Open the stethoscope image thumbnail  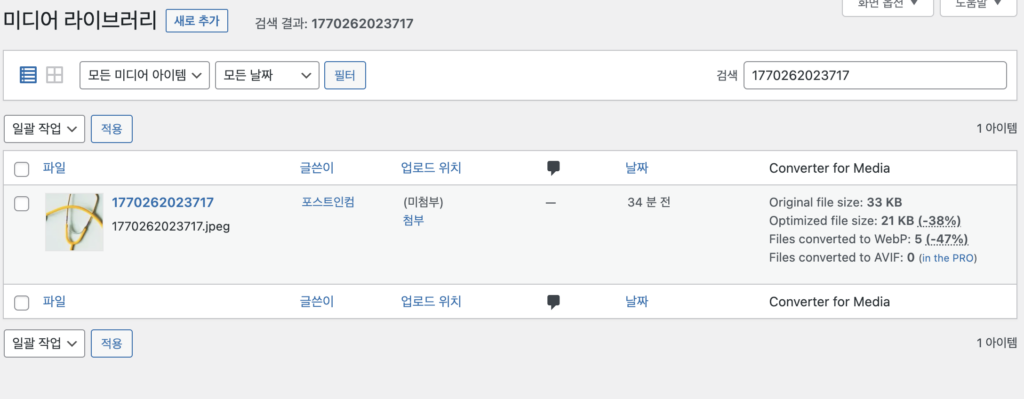tap(74, 222)
